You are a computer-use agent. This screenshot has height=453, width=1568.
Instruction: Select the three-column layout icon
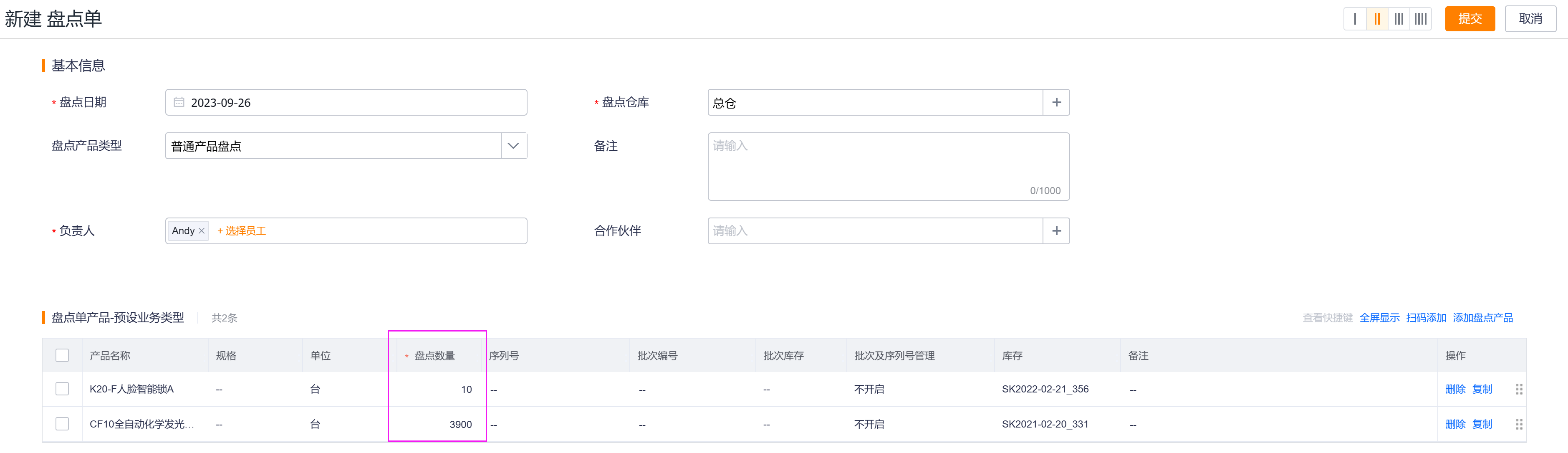[x=1399, y=19]
